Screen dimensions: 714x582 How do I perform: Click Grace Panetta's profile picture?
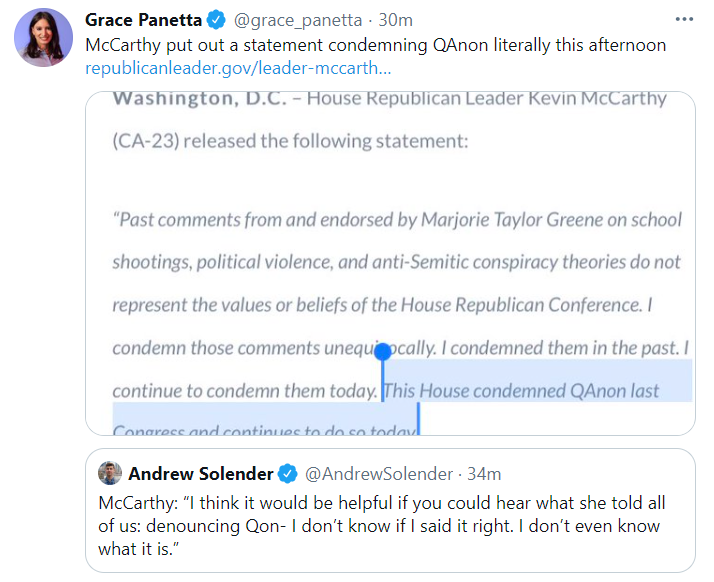coord(43,38)
